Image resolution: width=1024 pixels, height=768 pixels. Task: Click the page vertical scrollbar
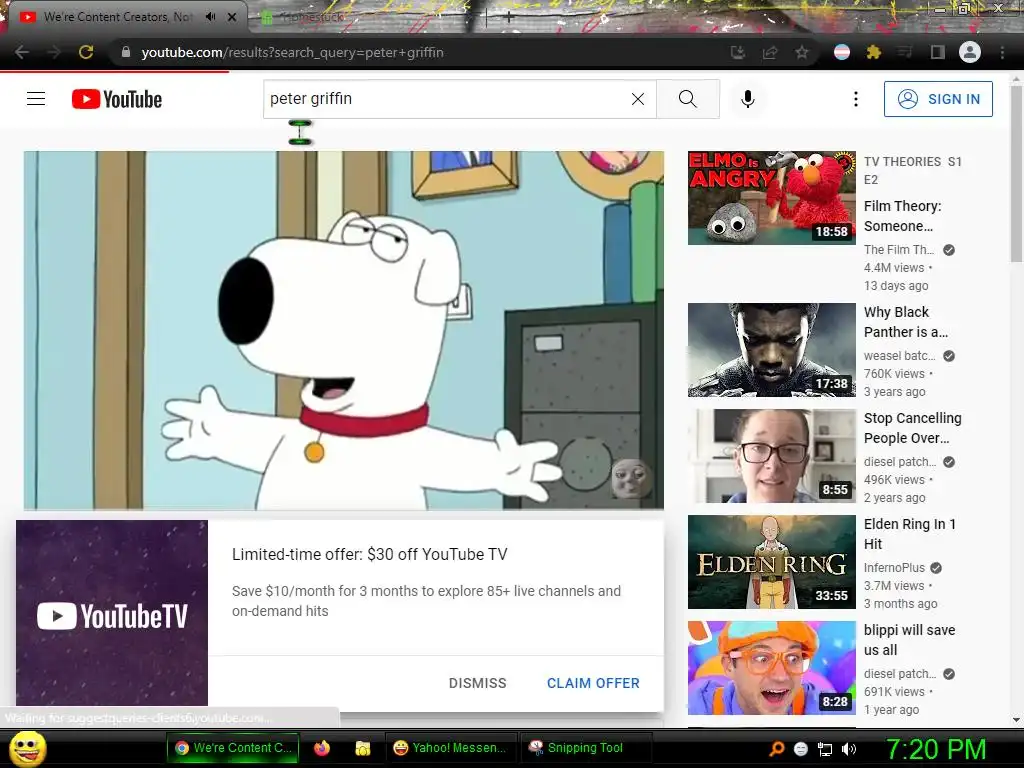click(1016, 174)
